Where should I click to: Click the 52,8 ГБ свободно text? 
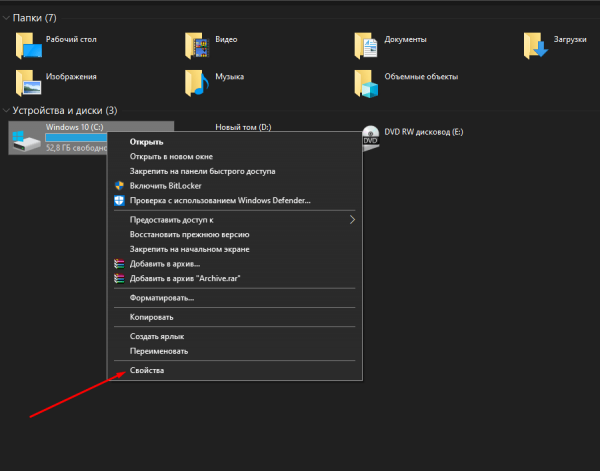tap(76, 148)
